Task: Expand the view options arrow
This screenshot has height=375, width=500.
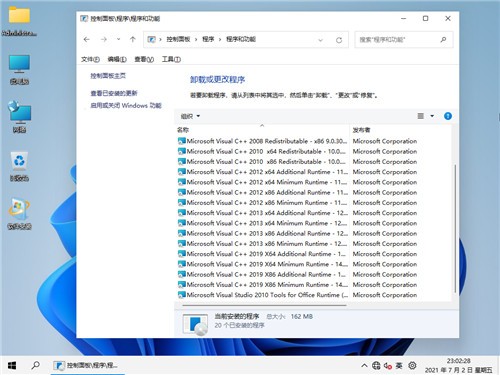Action: tap(432, 116)
